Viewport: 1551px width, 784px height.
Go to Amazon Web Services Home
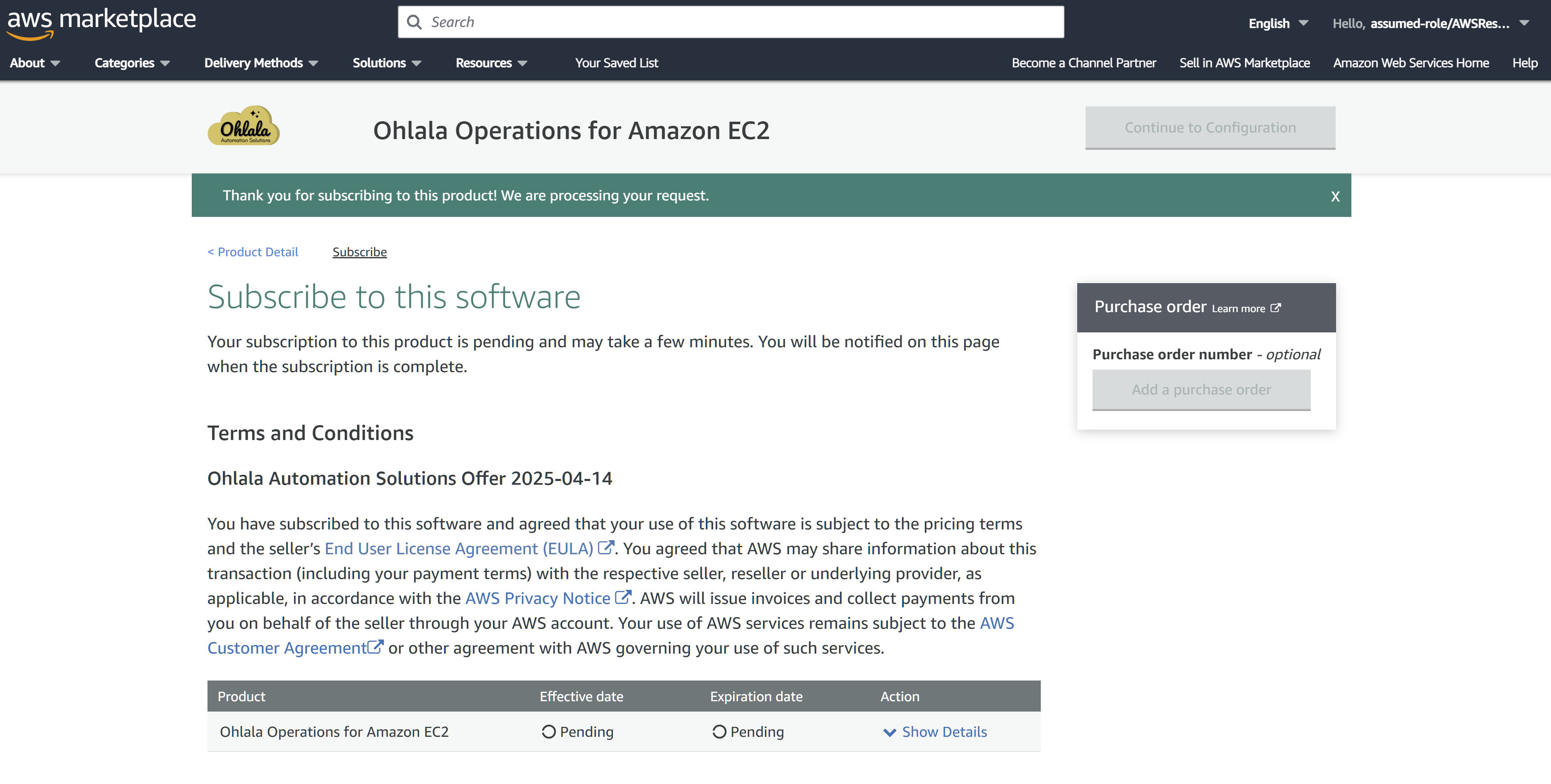pyautogui.click(x=1411, y=63)
